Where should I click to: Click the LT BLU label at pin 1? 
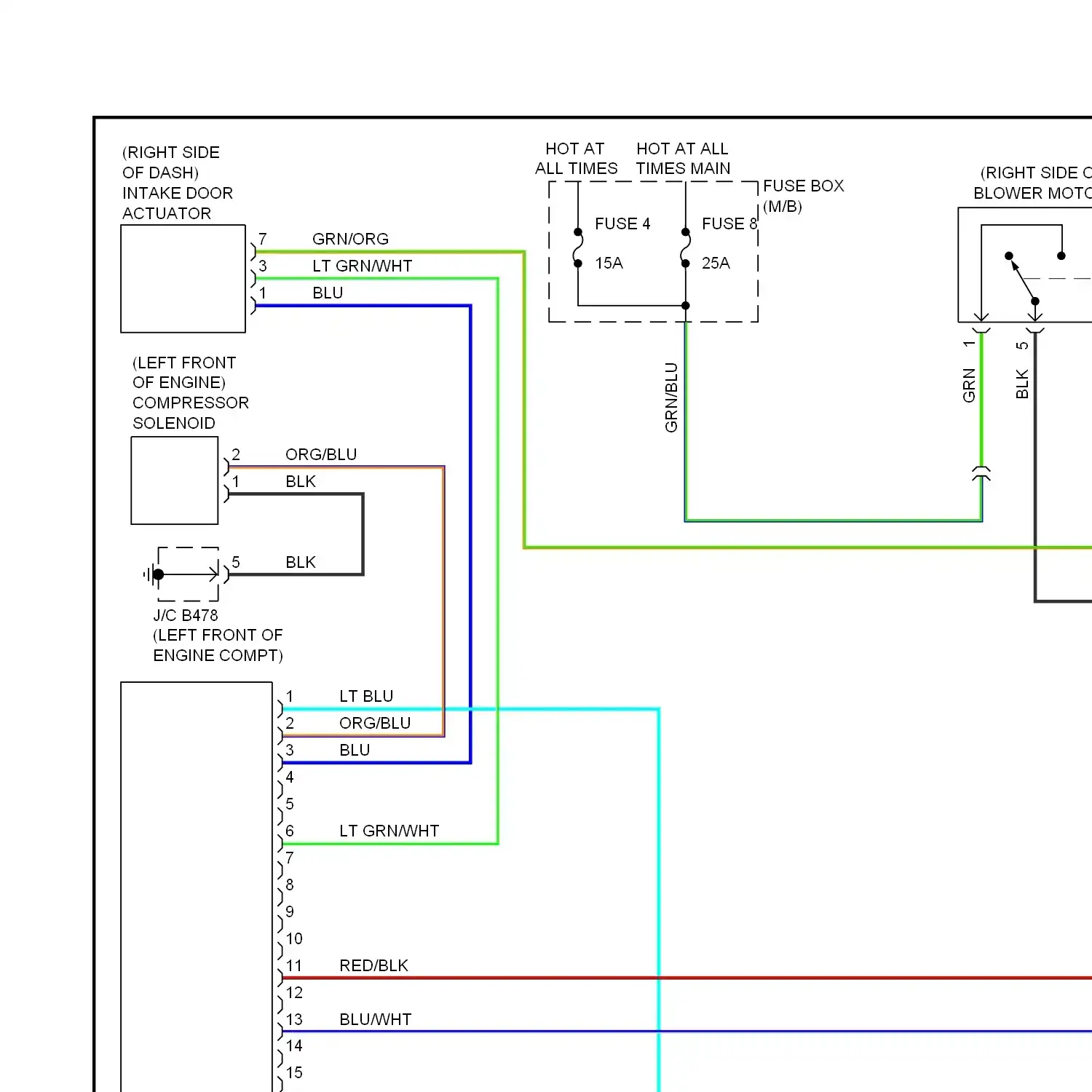click(x=366, y=696)
